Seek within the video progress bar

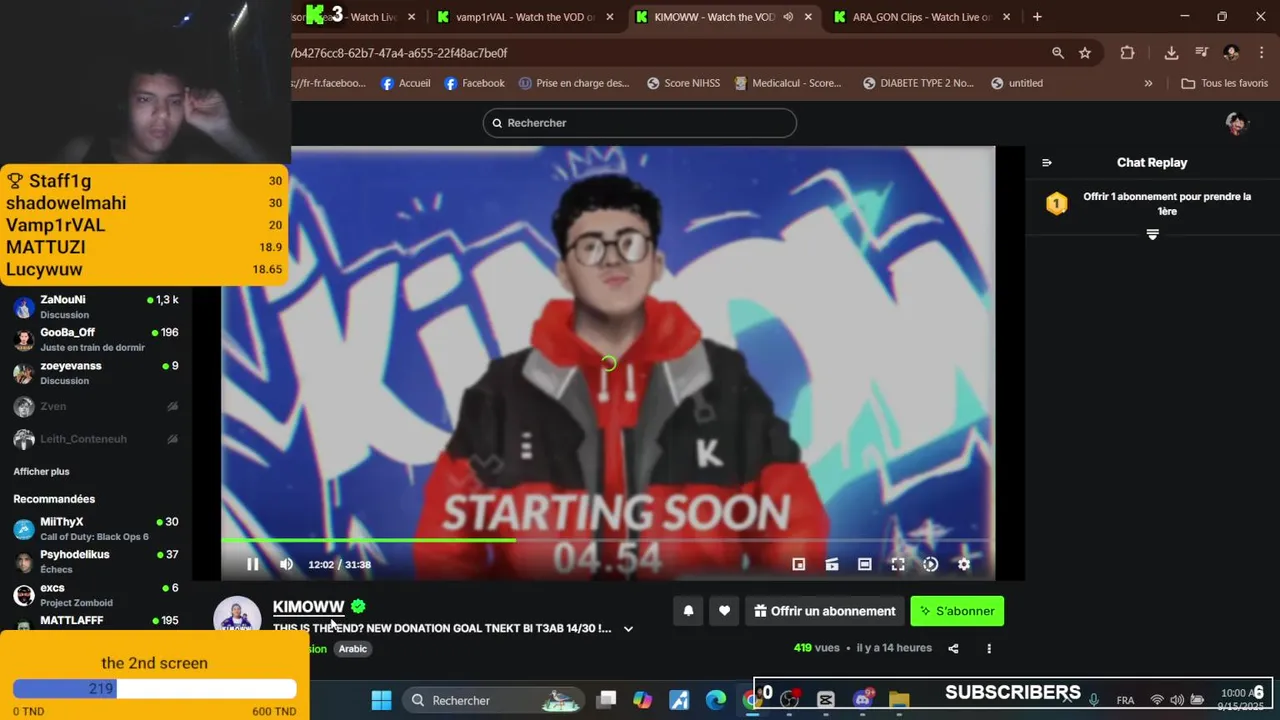point(608,541)
